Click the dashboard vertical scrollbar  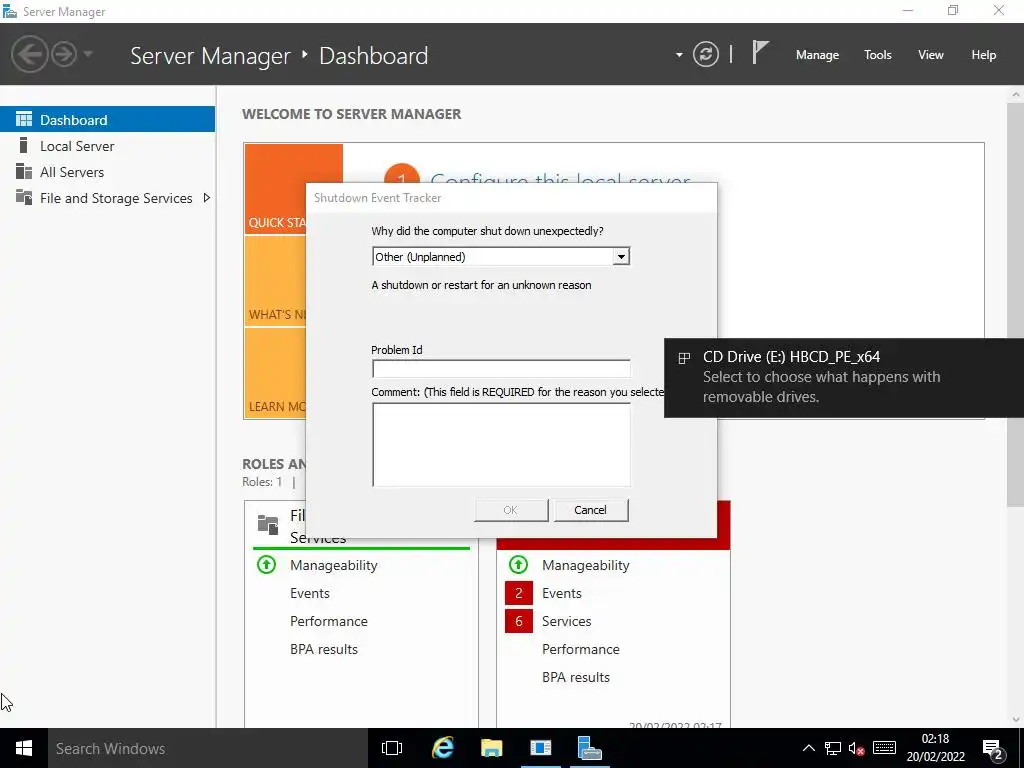click(x=1015, y=304)
